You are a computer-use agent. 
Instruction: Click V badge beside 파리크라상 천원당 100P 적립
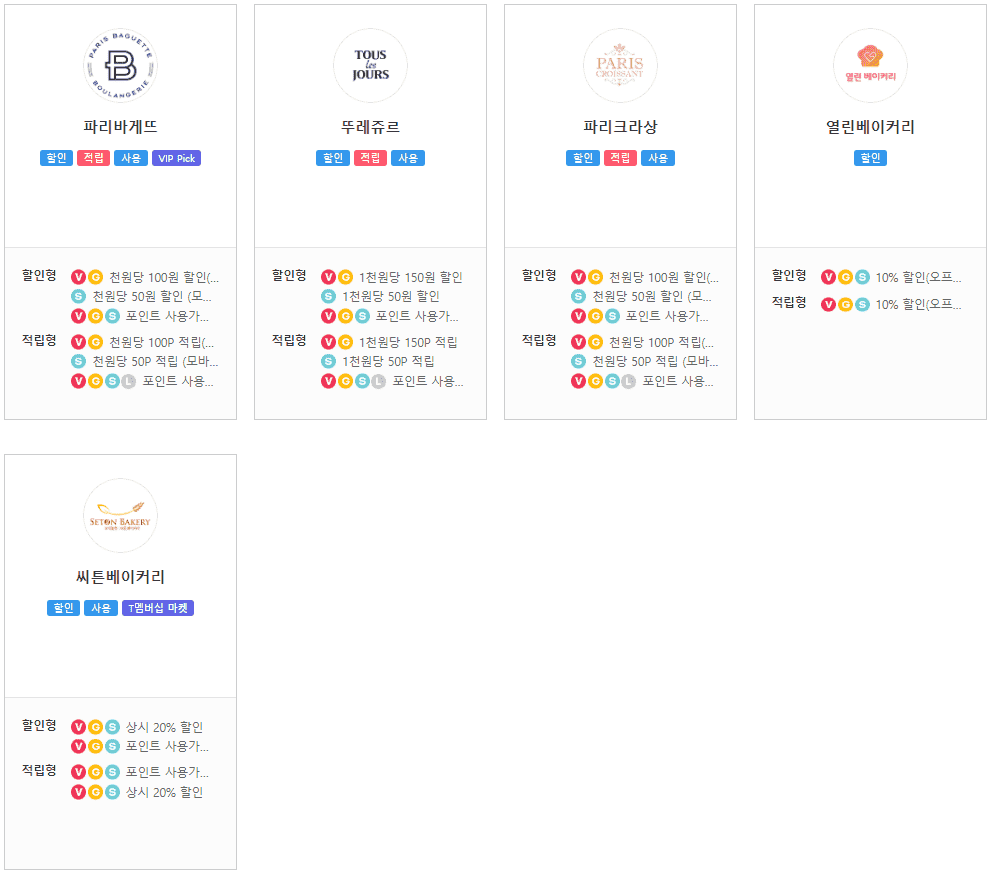pyautogui.click(x=578, y=342)
